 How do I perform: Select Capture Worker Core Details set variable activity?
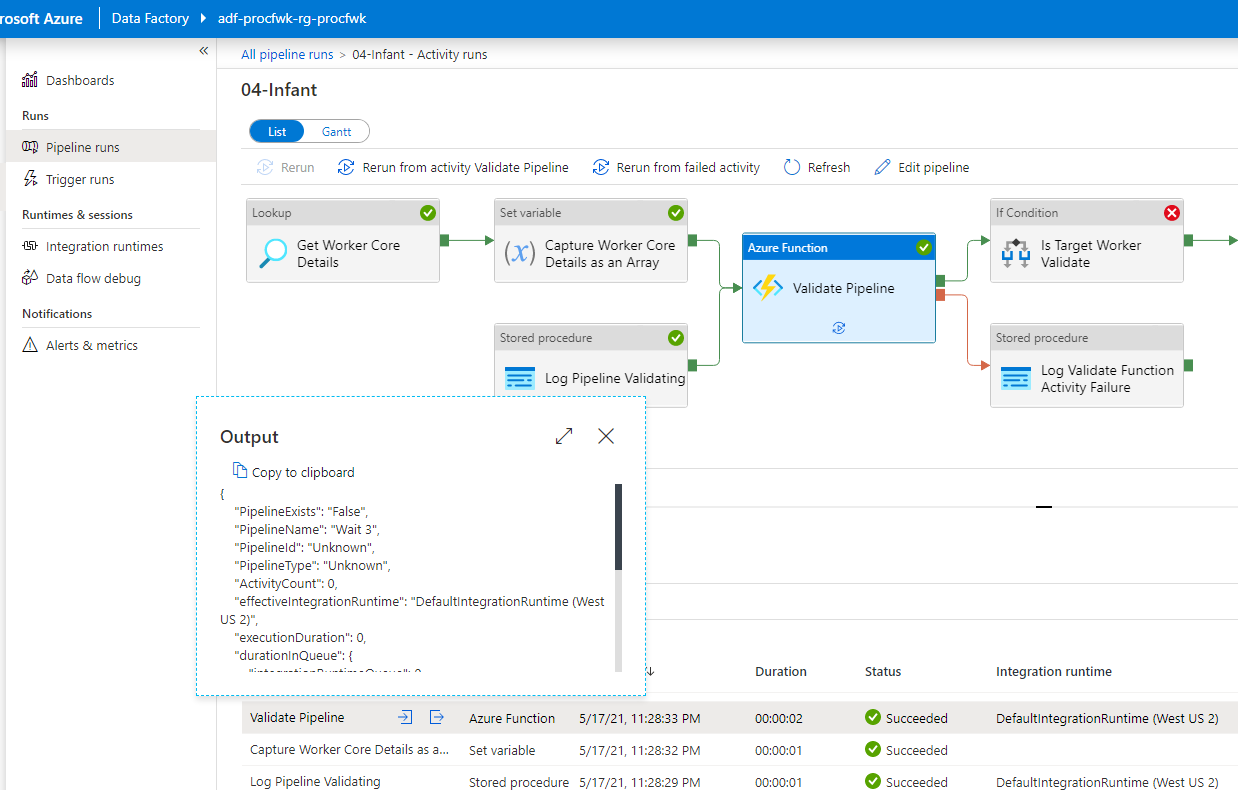click(x=591, y=240)
